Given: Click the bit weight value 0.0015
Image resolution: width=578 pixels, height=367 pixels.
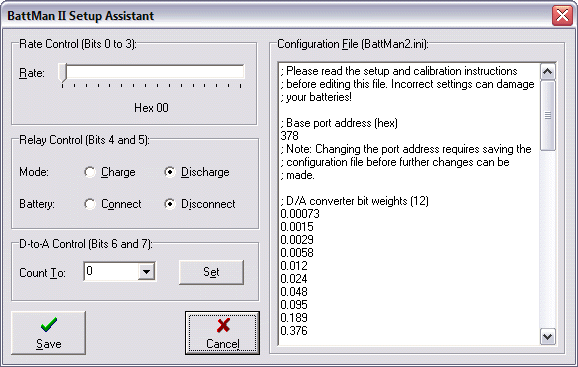Looking at the screenshot, I should coord(297,227).
